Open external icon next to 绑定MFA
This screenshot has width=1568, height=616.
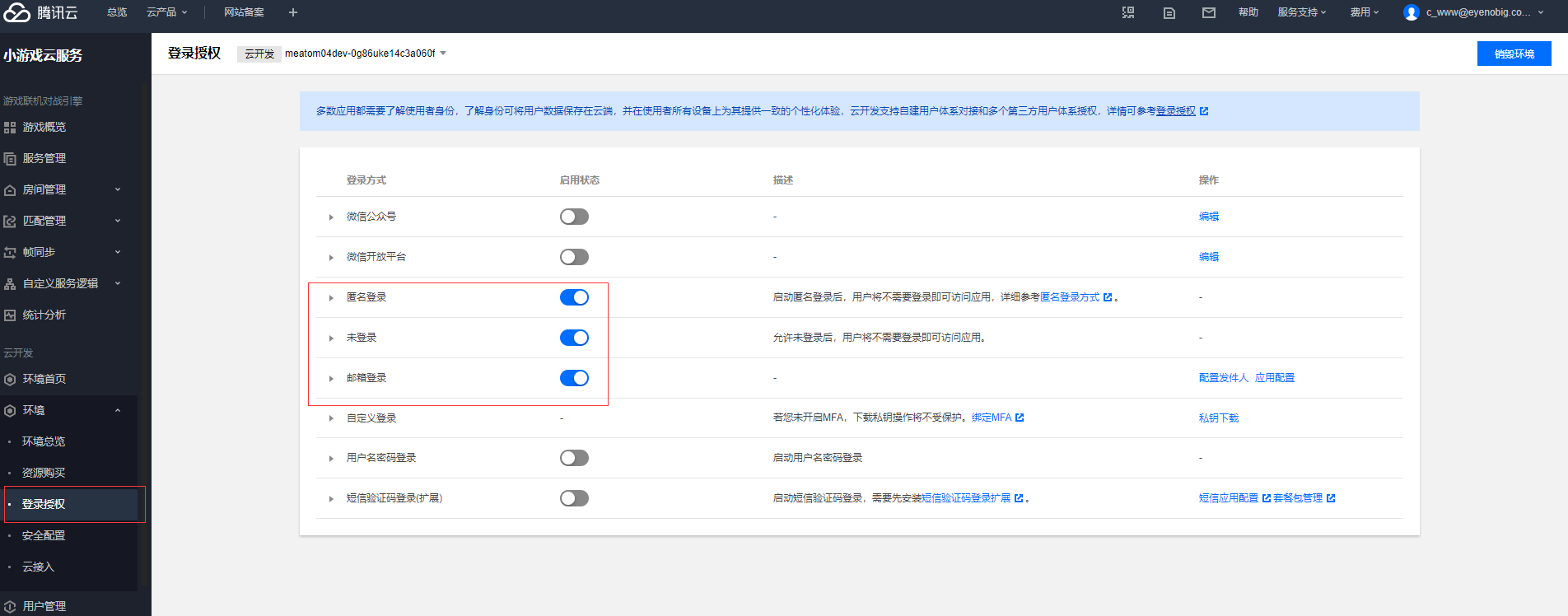pyautogui.click(x=1020, y=418)
